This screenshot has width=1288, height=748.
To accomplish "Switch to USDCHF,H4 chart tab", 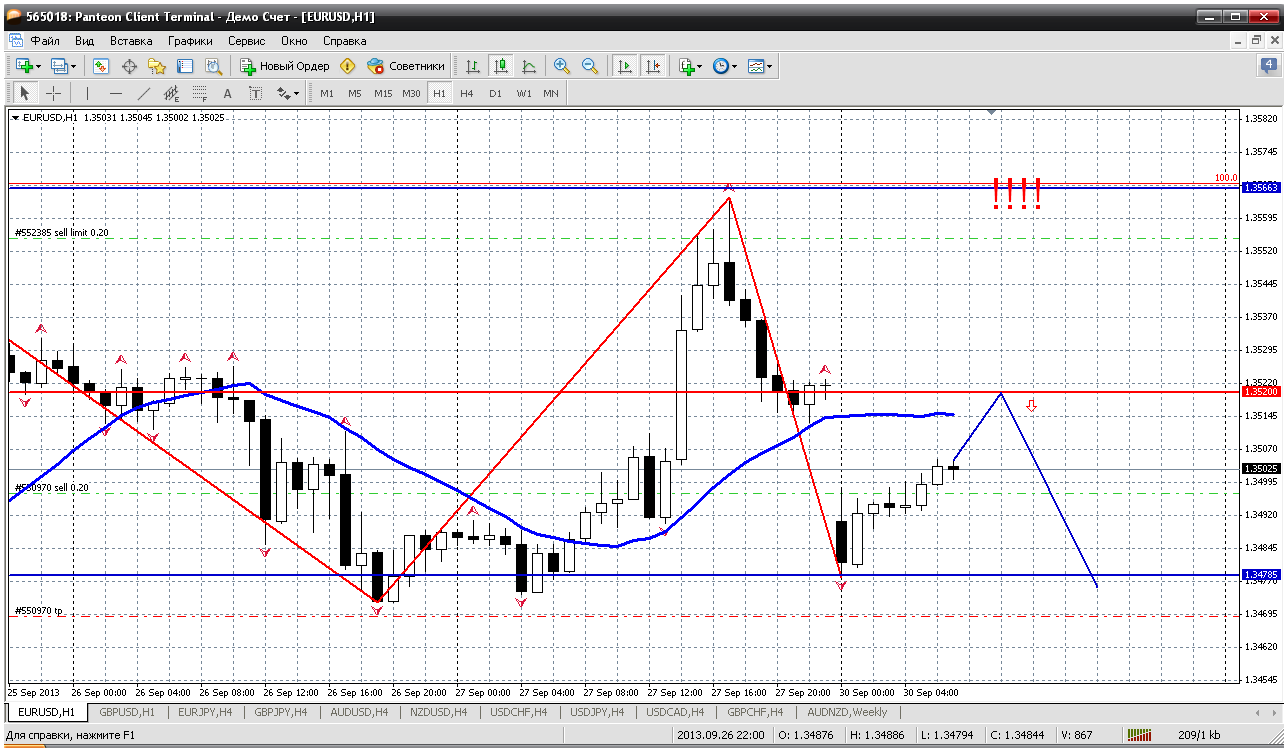I will (x=519, y=712).
